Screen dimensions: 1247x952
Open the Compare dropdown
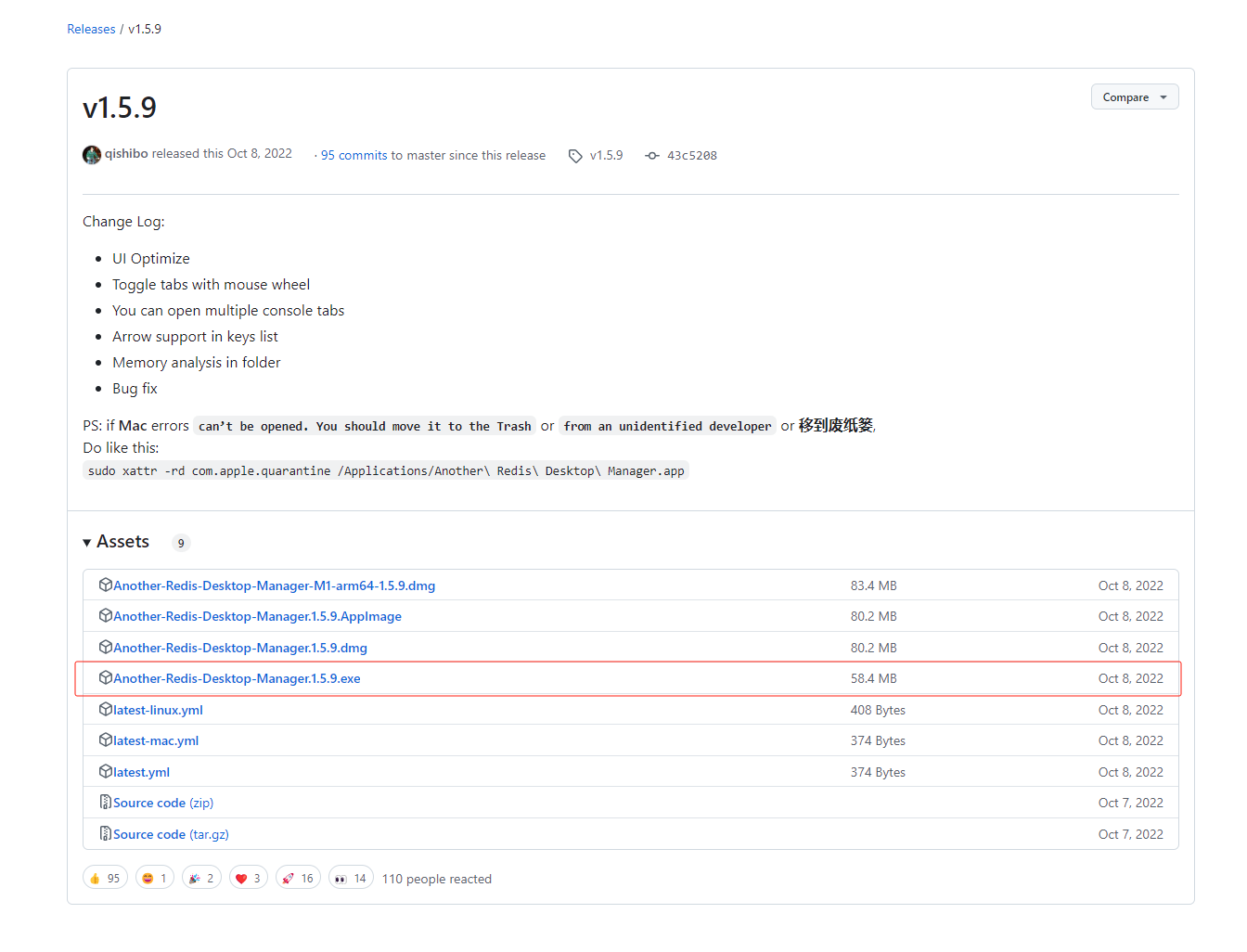pos(1135,96)
